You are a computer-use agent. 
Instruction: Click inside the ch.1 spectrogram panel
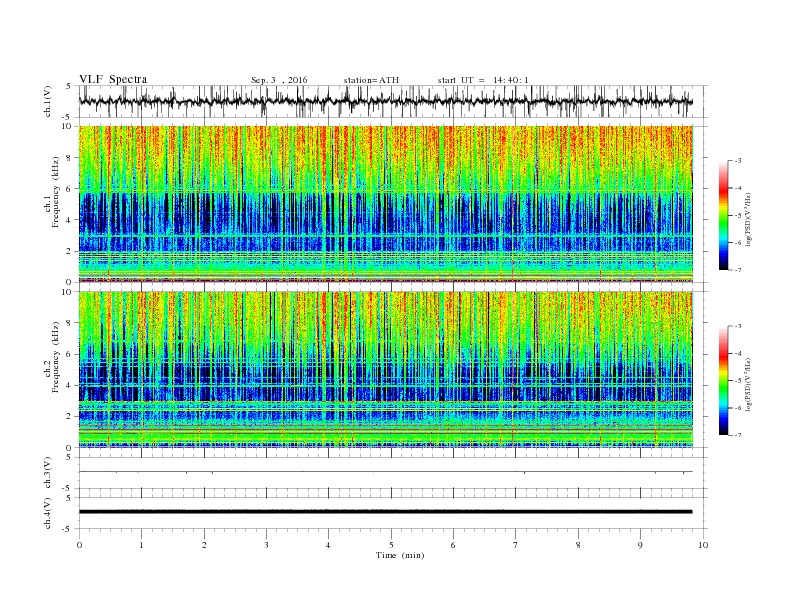(x=386, y=204)
